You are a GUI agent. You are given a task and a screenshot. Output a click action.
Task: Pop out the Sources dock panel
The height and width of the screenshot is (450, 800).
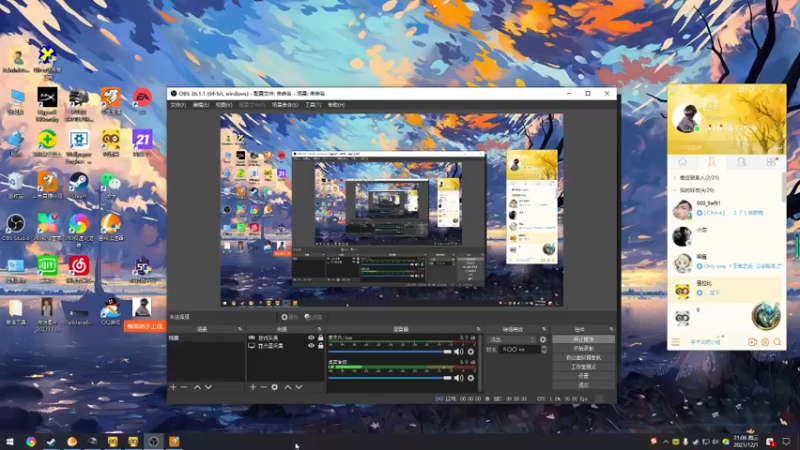coord(320,329)
